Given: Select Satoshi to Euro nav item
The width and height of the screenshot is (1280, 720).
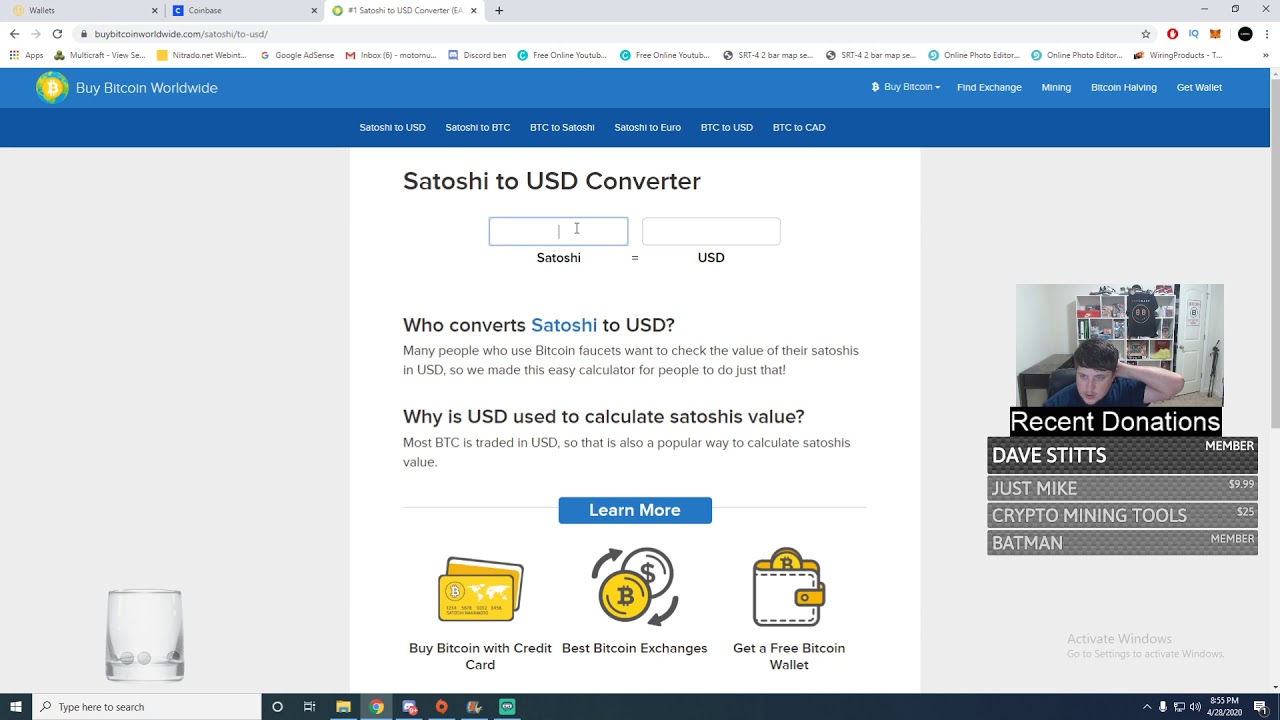Looking at the screenshot, I should [648, 127].
